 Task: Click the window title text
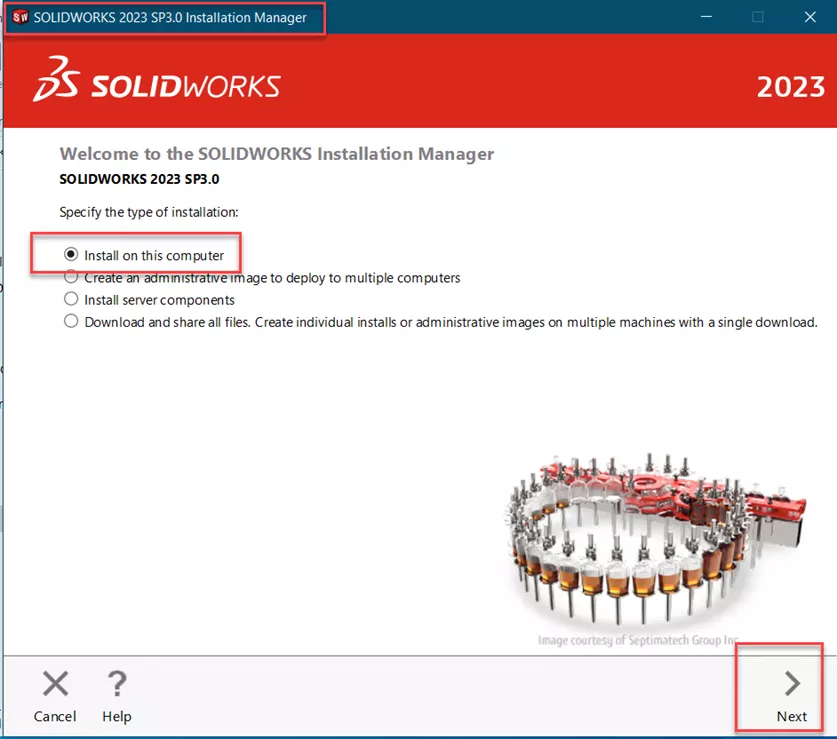pos(170,18)
